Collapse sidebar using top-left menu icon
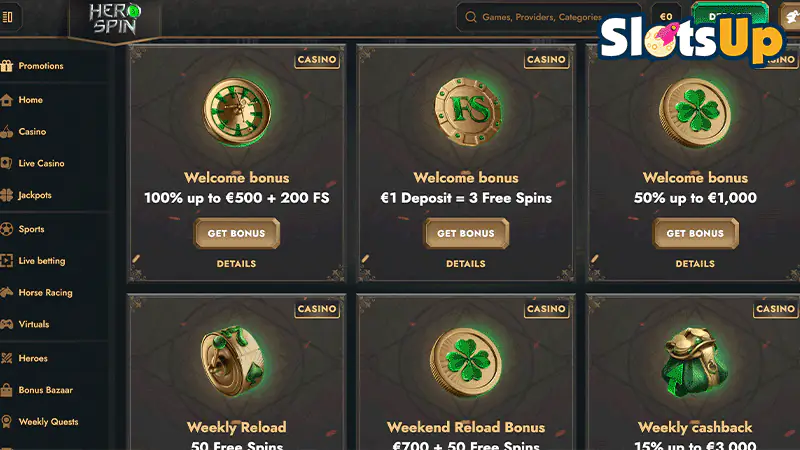 tap(8, 17)
